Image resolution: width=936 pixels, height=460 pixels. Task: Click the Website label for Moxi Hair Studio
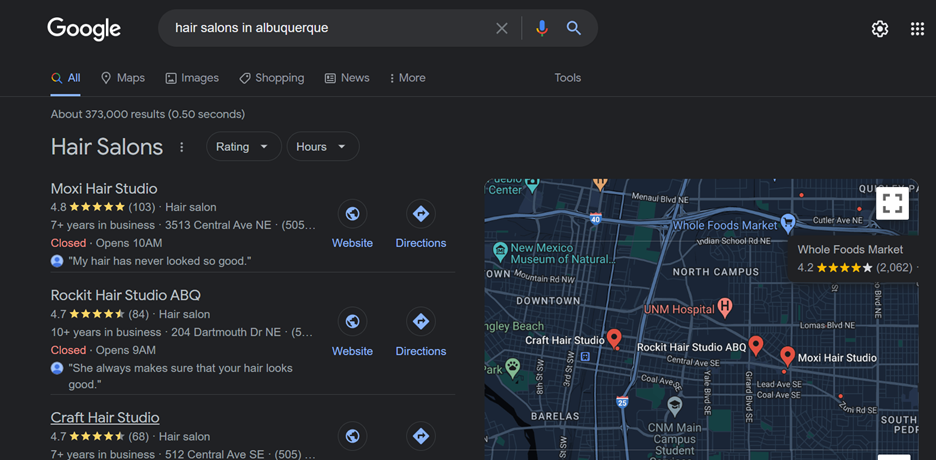[352, 243]
